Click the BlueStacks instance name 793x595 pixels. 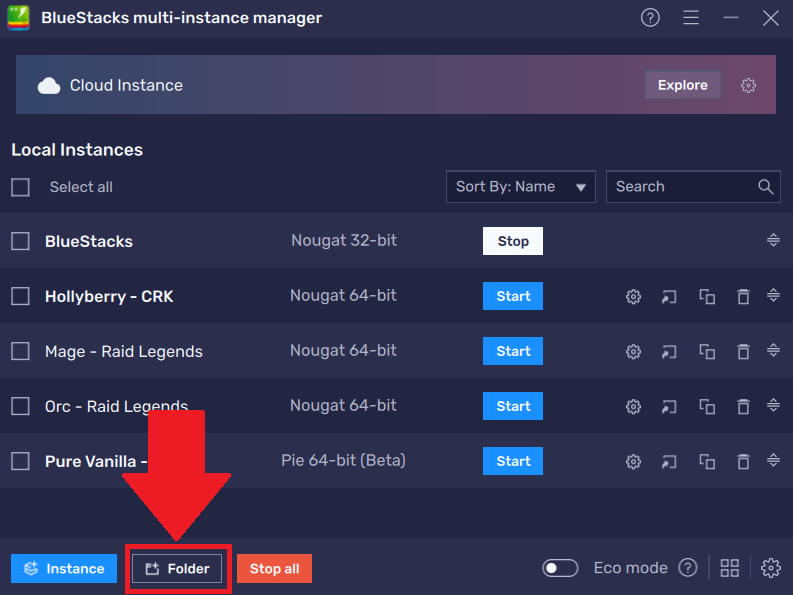pos(89,242)
